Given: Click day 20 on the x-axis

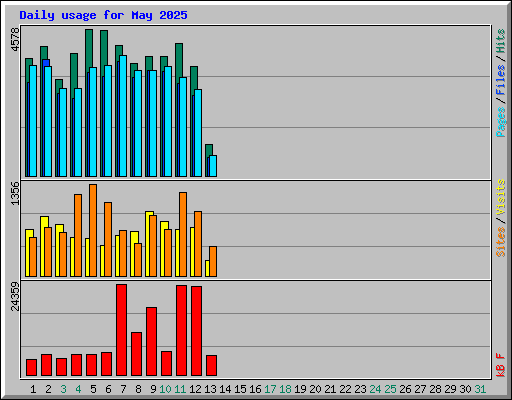Looking at the screenshot, I should (315, 389).
